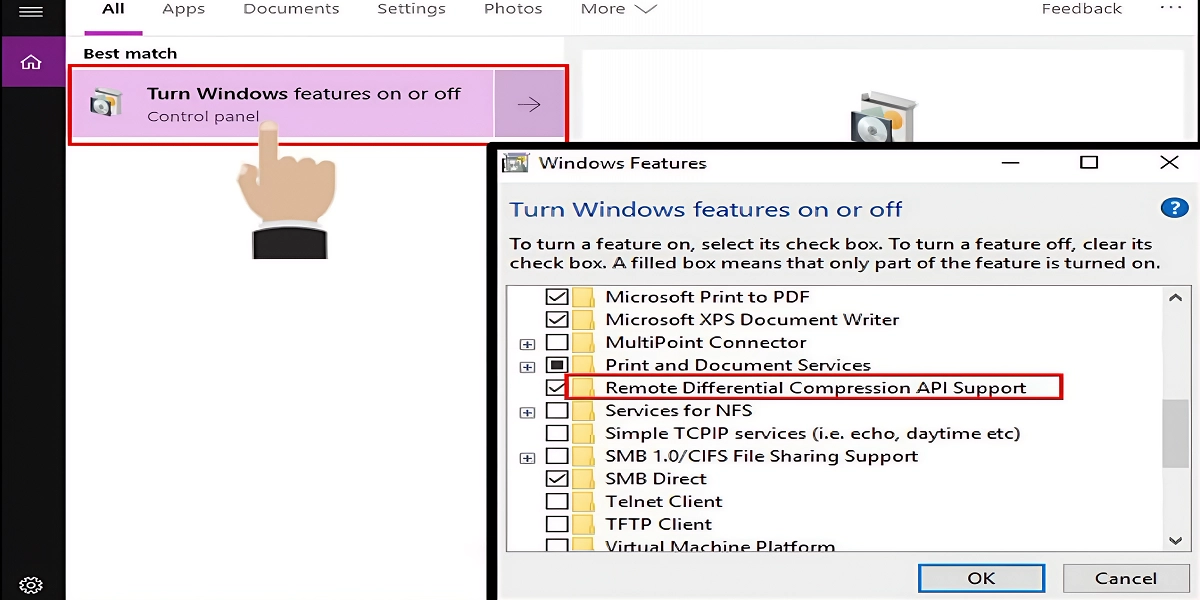The image size is (1200, 600).
Task: Uncheck Remote Differential Compression API Support
Action: 555,388
